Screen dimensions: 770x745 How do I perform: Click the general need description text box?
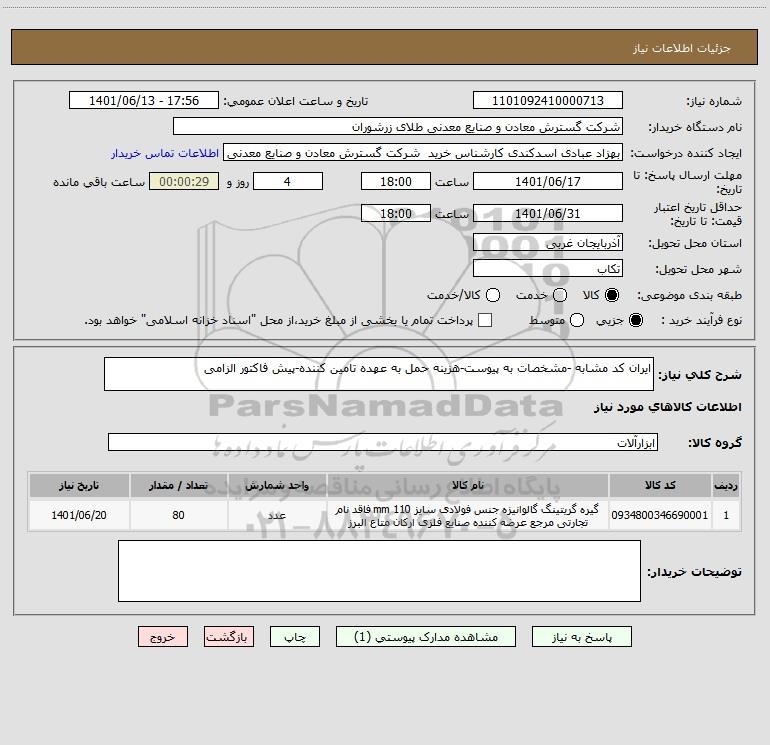coord(379,374)
